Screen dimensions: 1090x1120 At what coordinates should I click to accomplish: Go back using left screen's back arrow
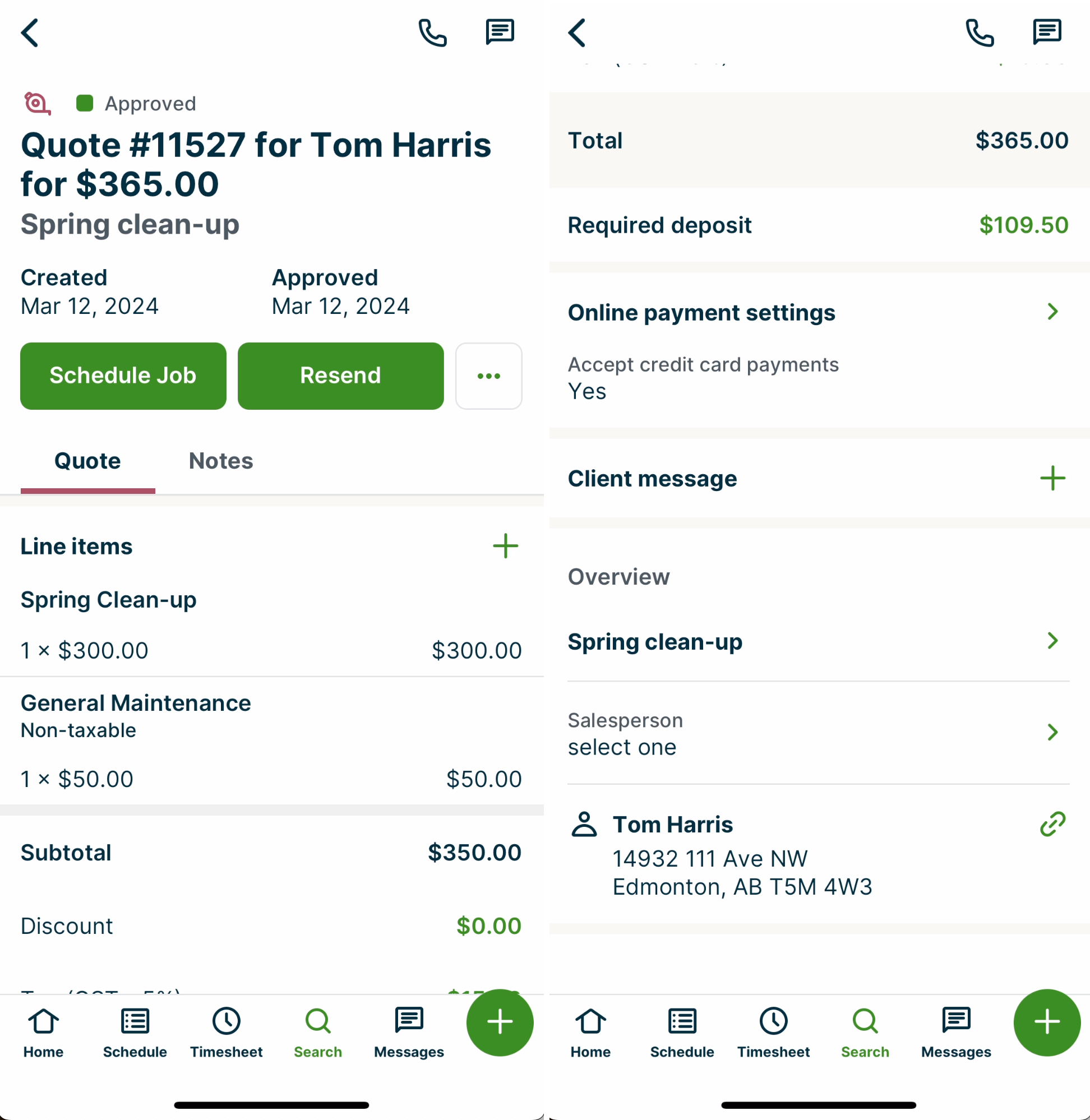pos(30,33)
